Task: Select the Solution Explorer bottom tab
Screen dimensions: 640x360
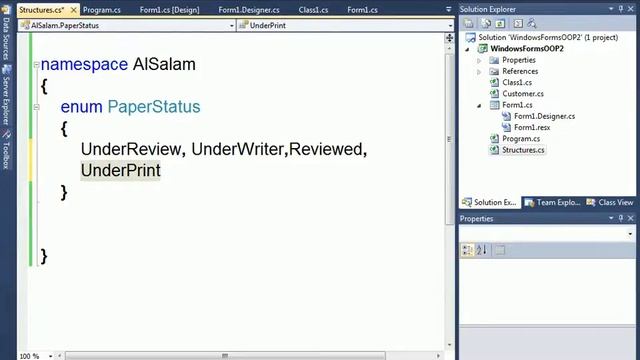Action: tap(489, 202)
